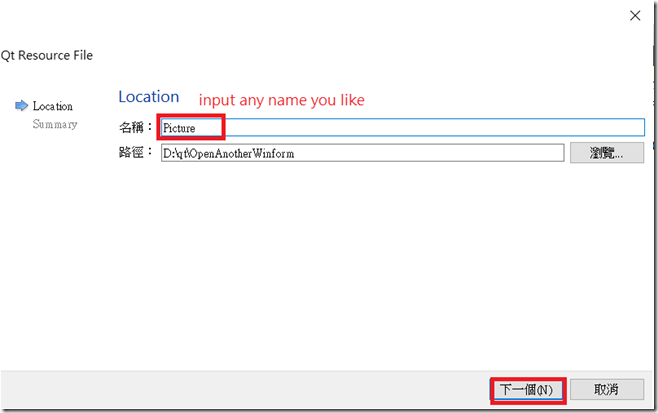This screenshot has width=658, height=413.
Task: Click the 路徑 label
Action: coord(135,152)
